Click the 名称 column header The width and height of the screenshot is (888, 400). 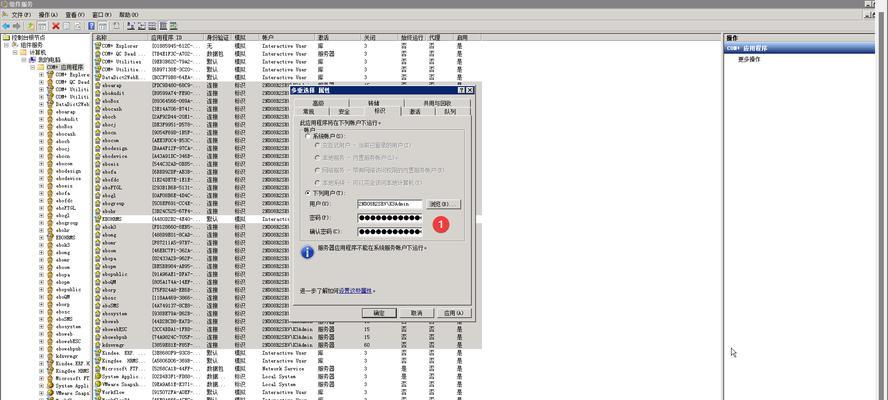[x=122, y=37]
